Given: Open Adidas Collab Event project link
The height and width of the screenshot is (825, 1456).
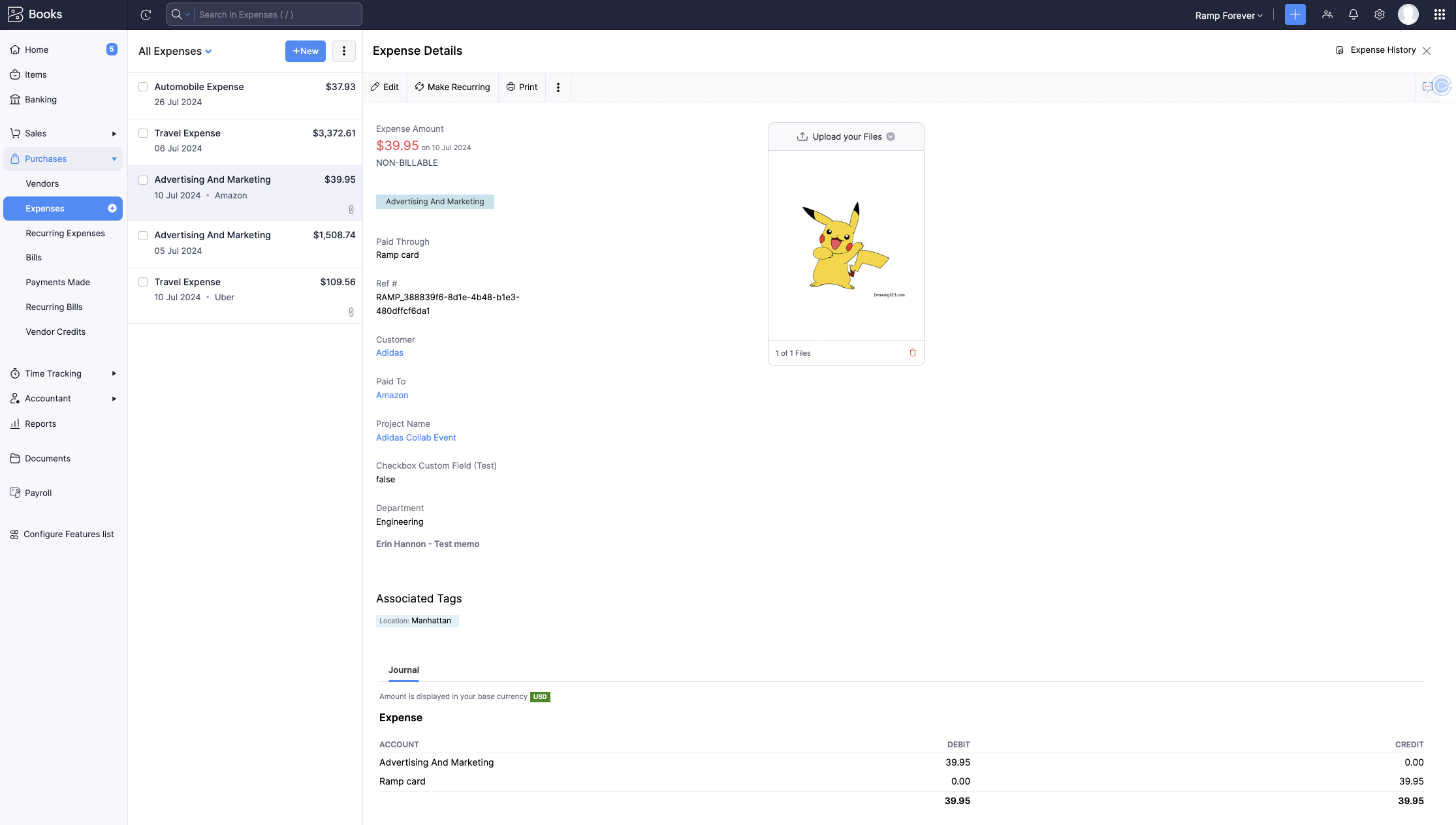Looking at the screenshot, I should click(416, 437).
